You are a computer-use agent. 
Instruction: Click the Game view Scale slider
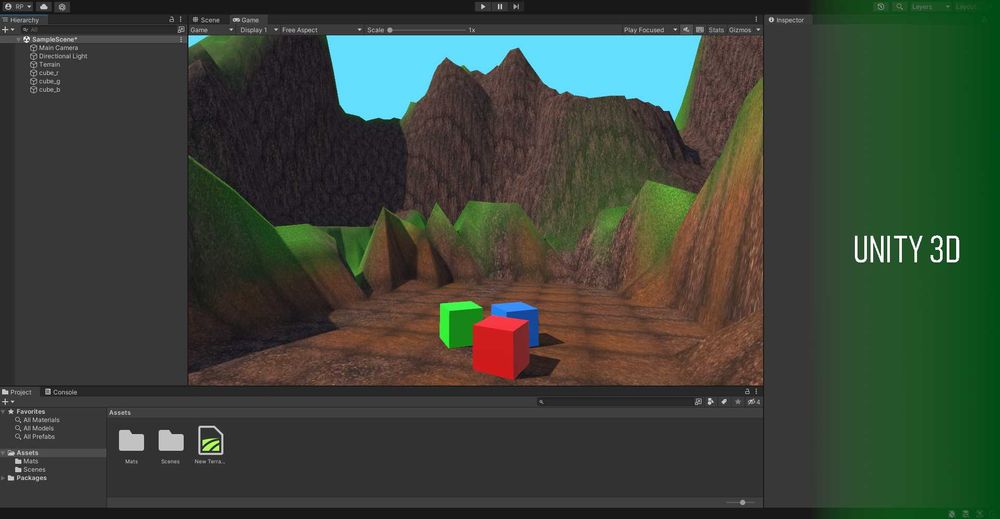[x=427, y=30]
